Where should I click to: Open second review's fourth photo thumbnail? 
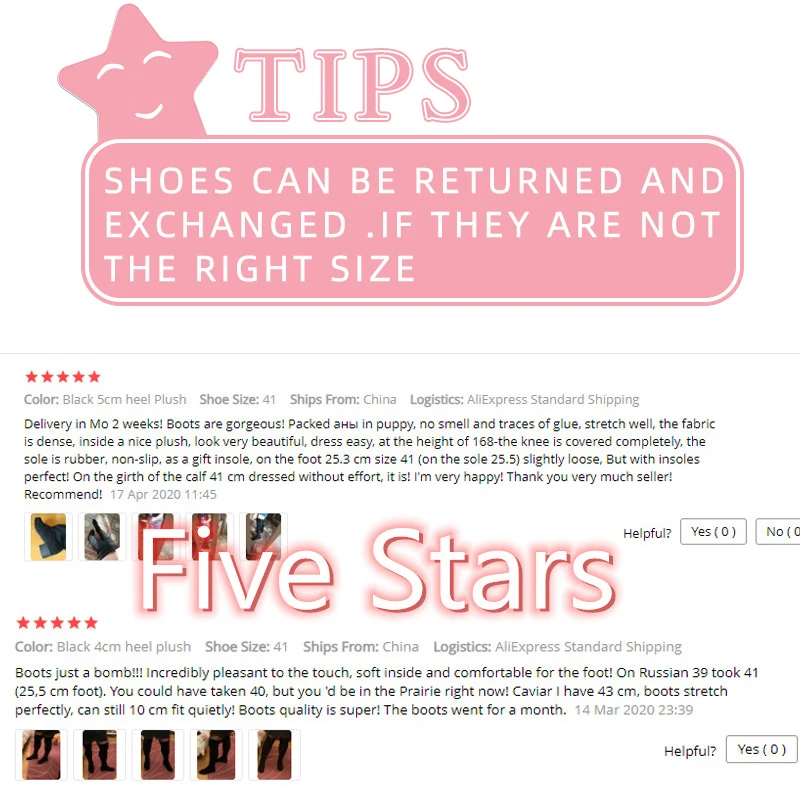point(216,755)
